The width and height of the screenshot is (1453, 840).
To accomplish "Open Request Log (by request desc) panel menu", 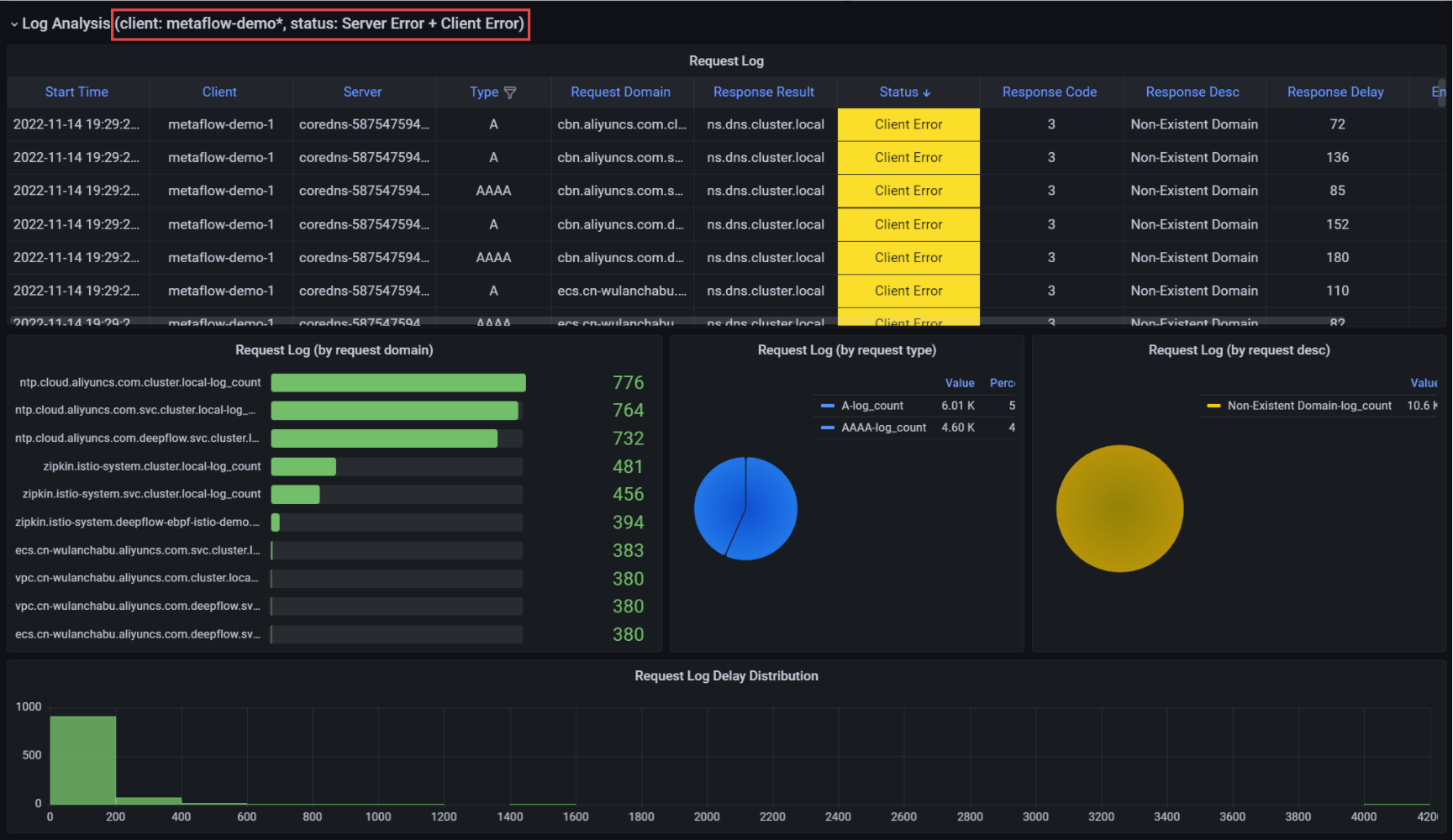I will click(1240, 350).
